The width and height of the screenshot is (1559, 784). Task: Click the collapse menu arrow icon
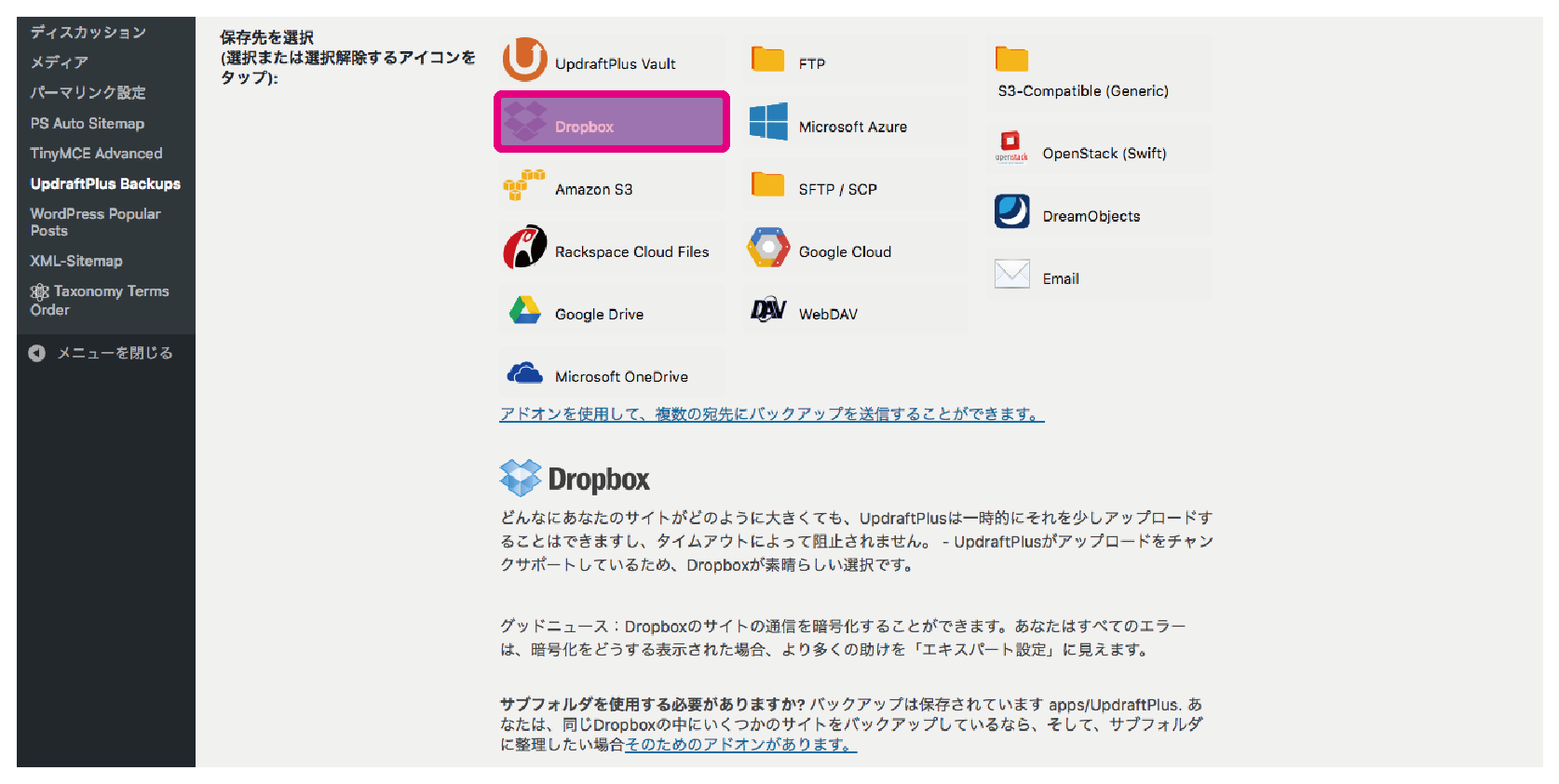(x=37, y=353)
